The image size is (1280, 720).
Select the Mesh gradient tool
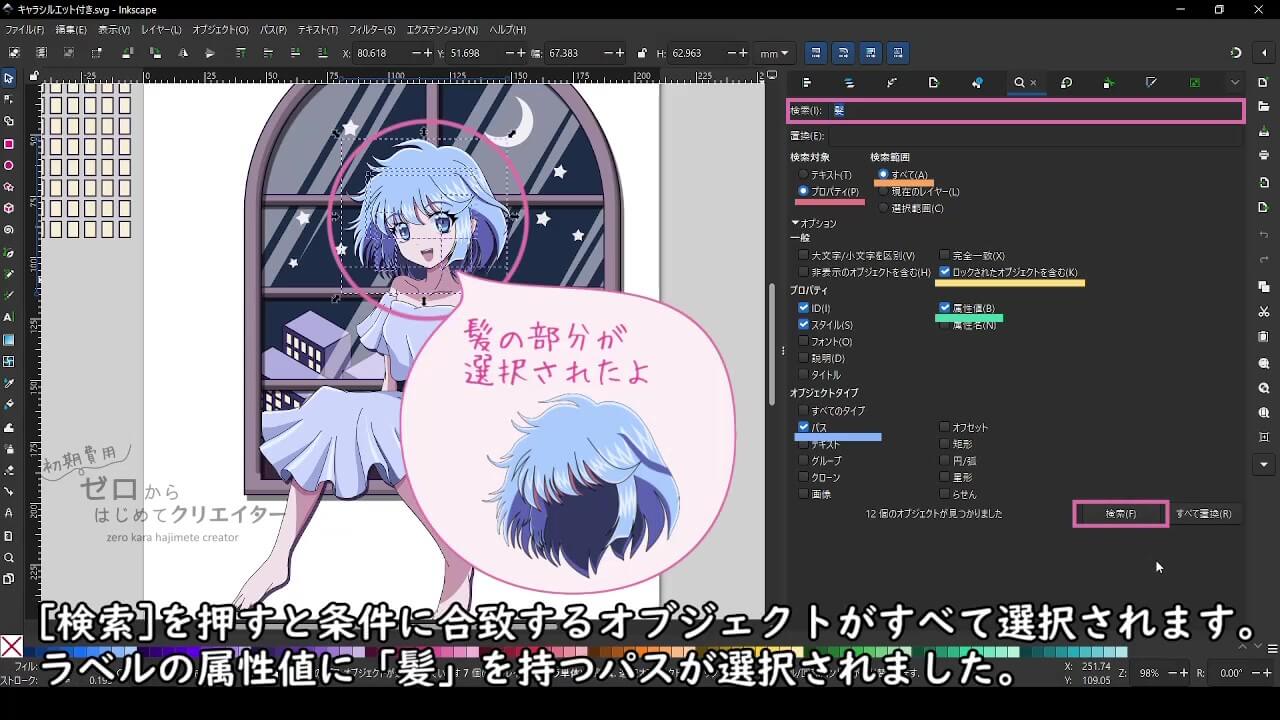click(9, 361)
